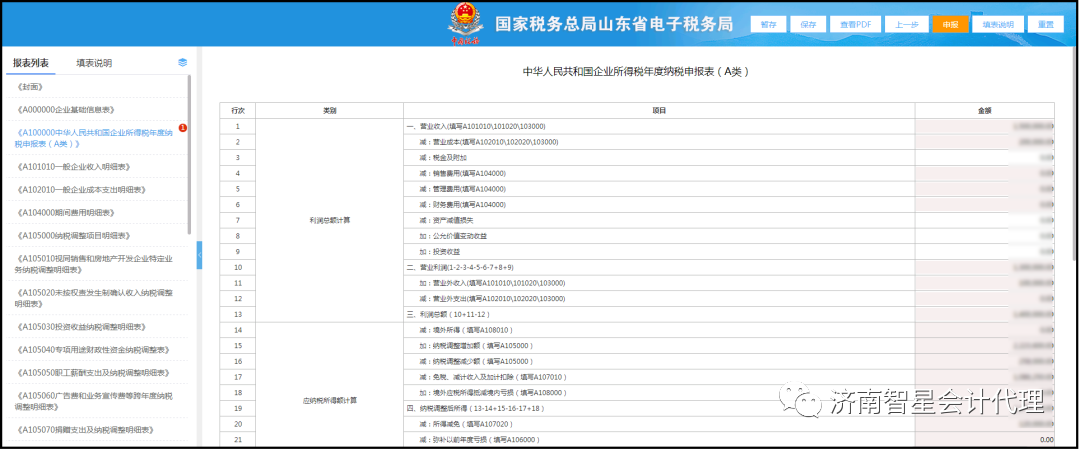
Task: Click item text 一、营业收入
Action: coord(477,126)
